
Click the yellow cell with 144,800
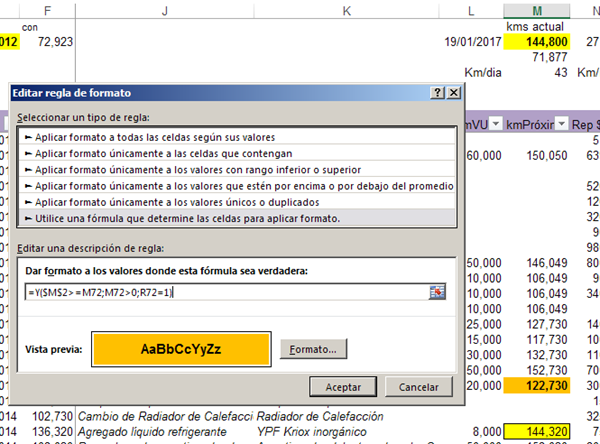(x=537, y=42)
